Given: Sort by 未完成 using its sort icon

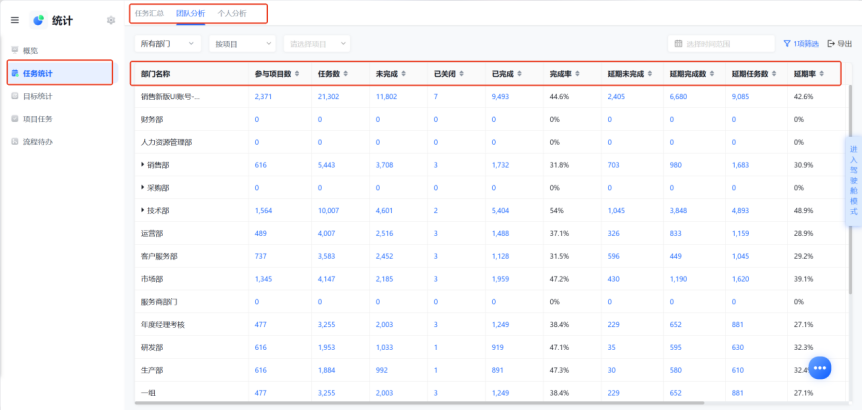Looking at the screenshot, I should [403, 74].
